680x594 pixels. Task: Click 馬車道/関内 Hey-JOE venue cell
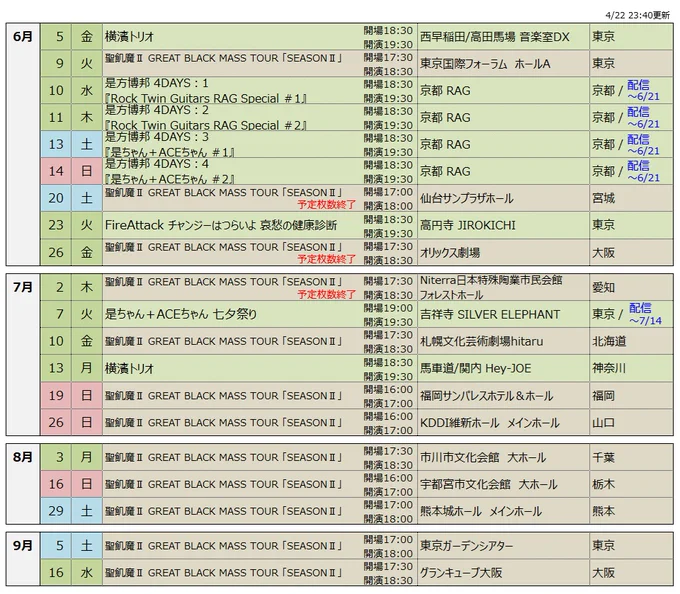[x=503, y=368]
